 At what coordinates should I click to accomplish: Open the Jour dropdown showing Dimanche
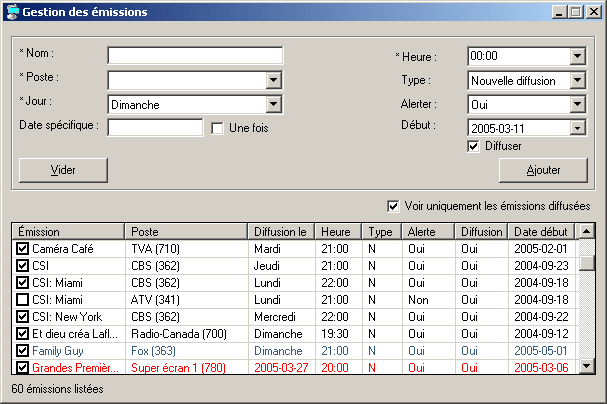pos(273,104)
